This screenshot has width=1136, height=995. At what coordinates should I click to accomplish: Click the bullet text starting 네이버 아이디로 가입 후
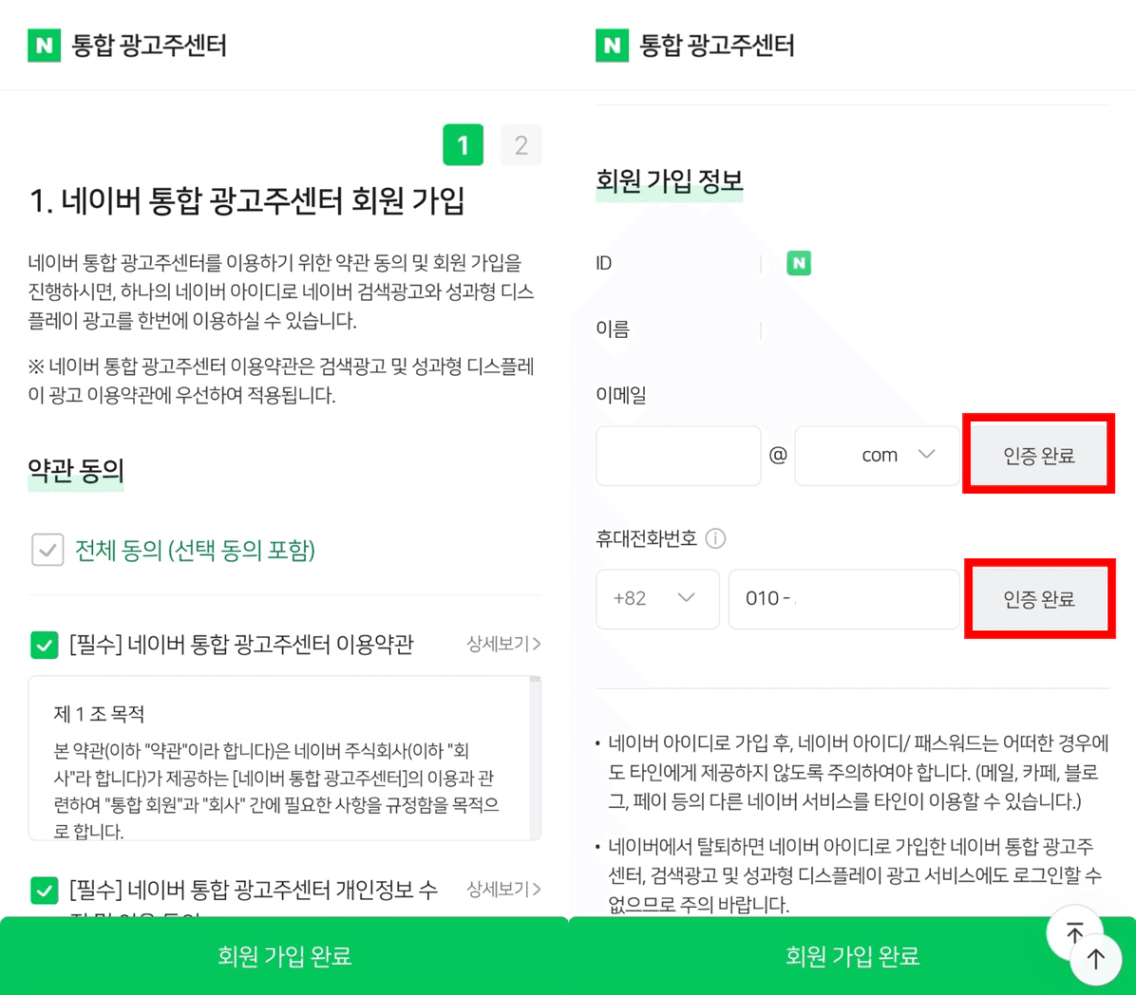click(x=858, y=772)
